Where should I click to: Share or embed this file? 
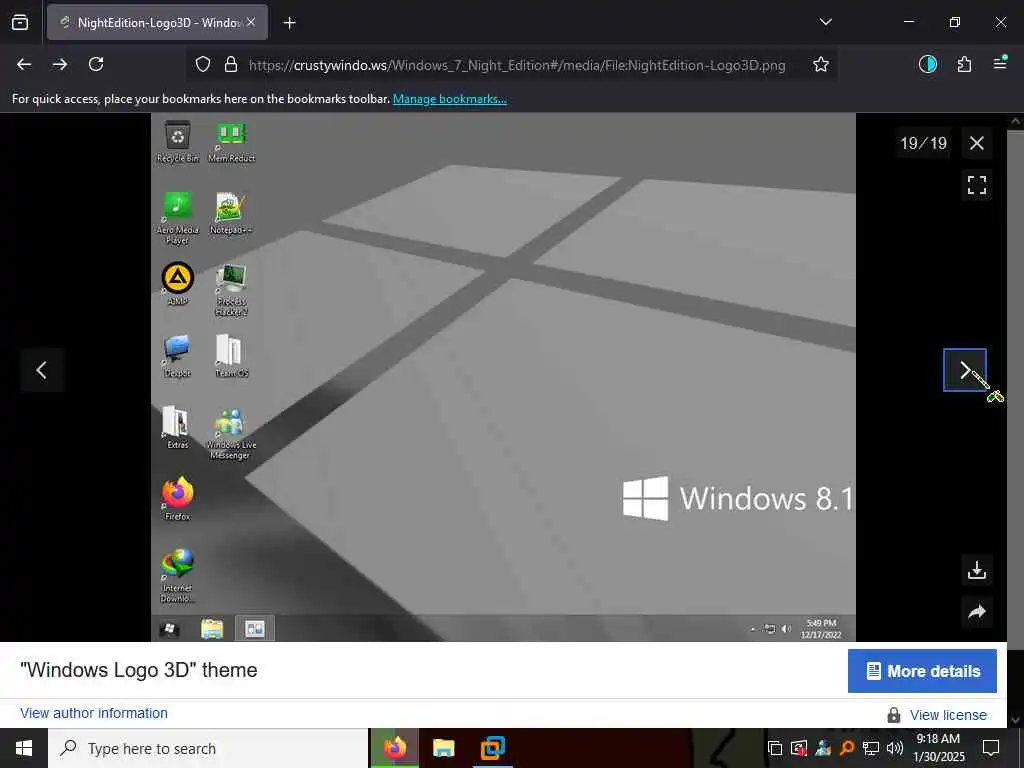(x=976, y=612)
